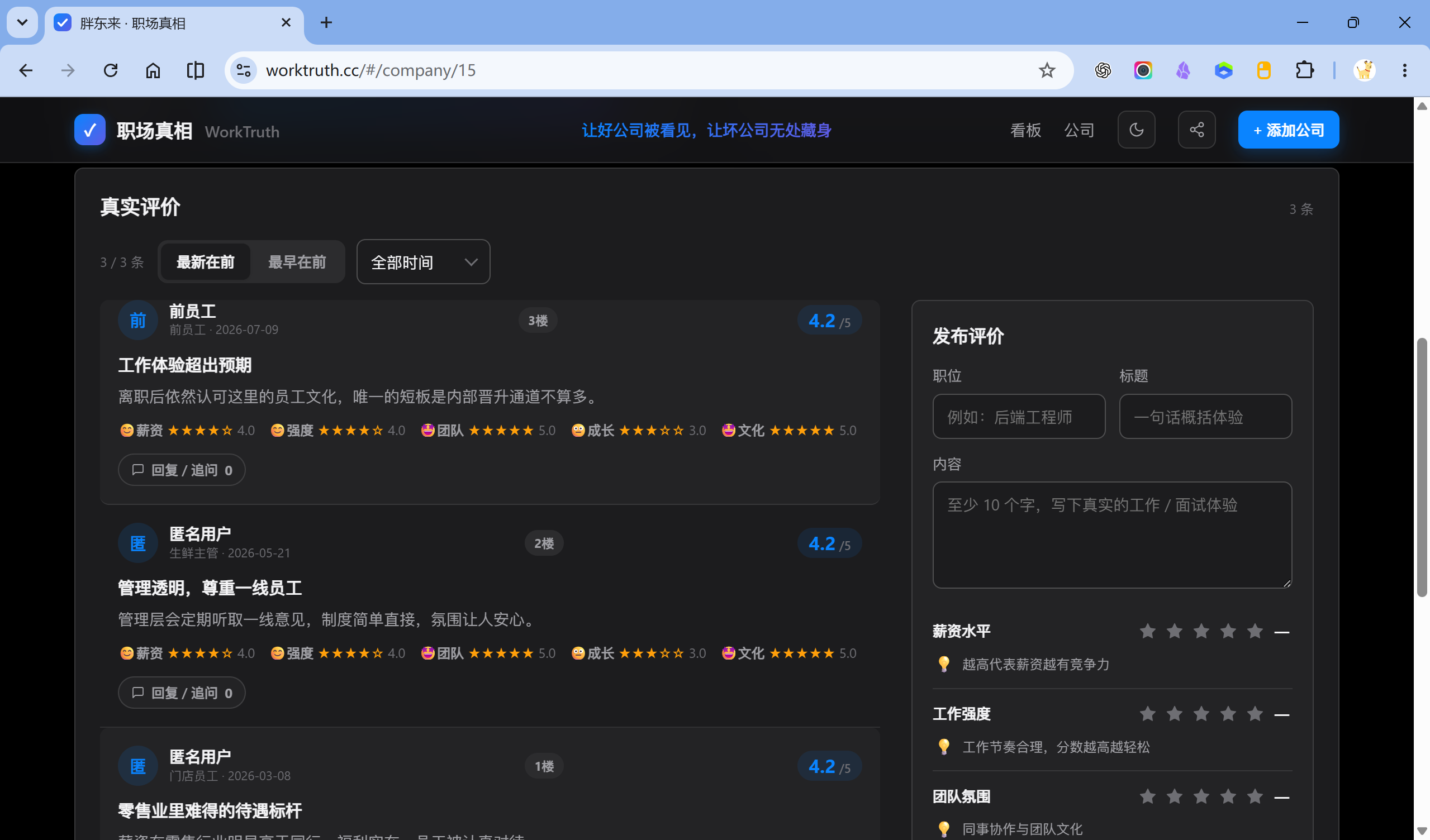Open the Extensions puzzle menu
The image size is (1430, 840).
coord(1305,70)
